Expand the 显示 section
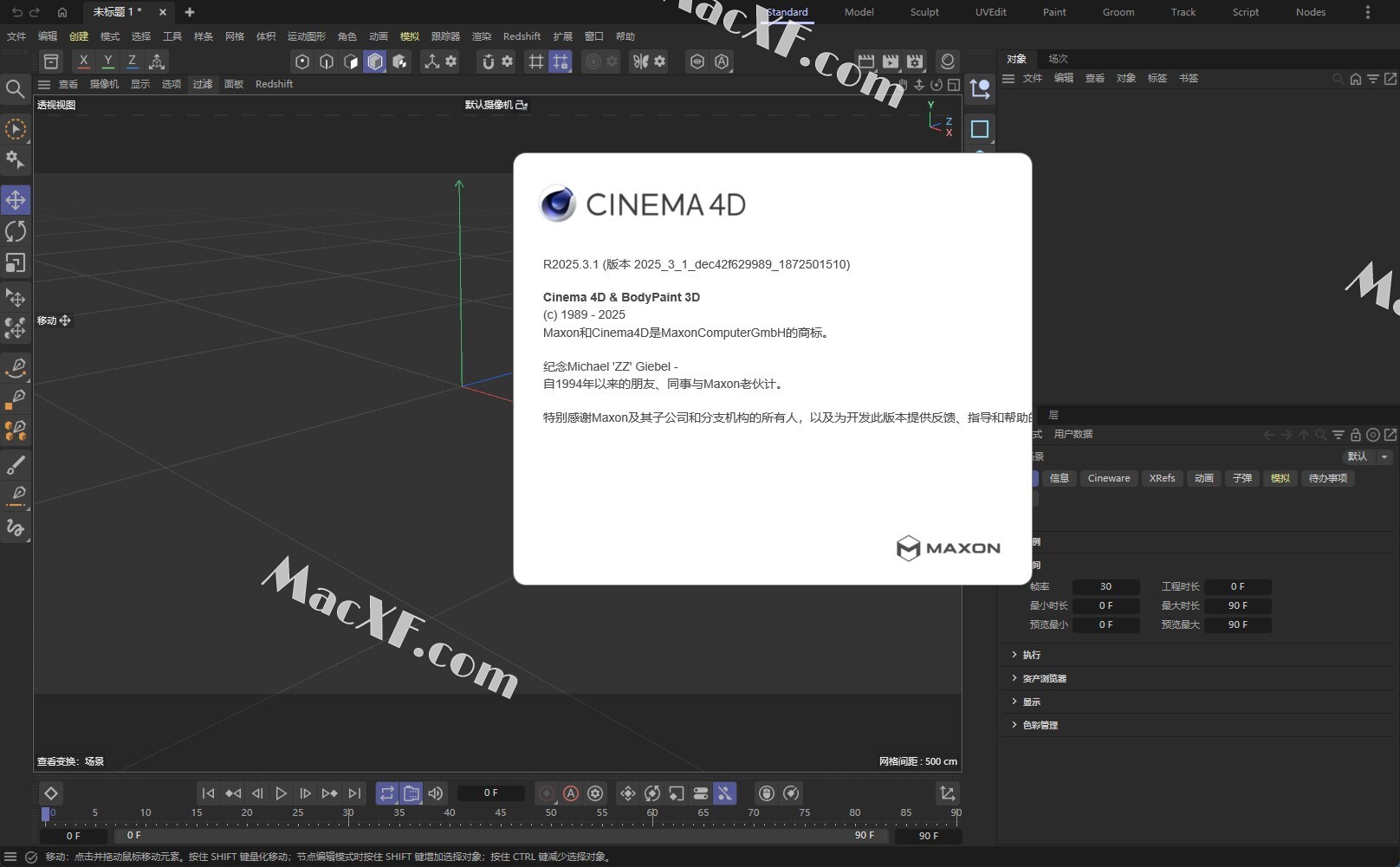 pos(1031,702)
